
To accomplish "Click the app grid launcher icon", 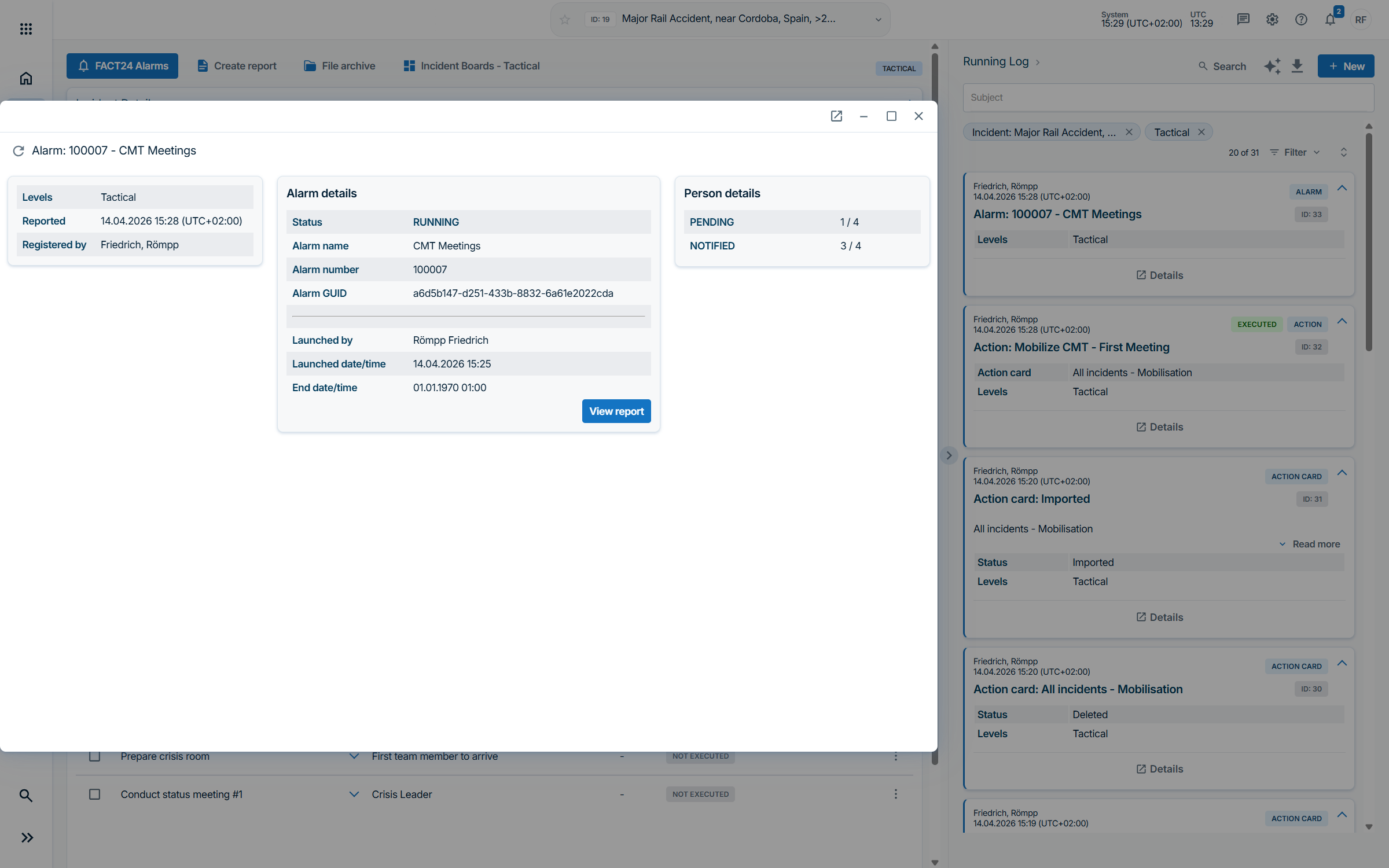I will [26, 29].
